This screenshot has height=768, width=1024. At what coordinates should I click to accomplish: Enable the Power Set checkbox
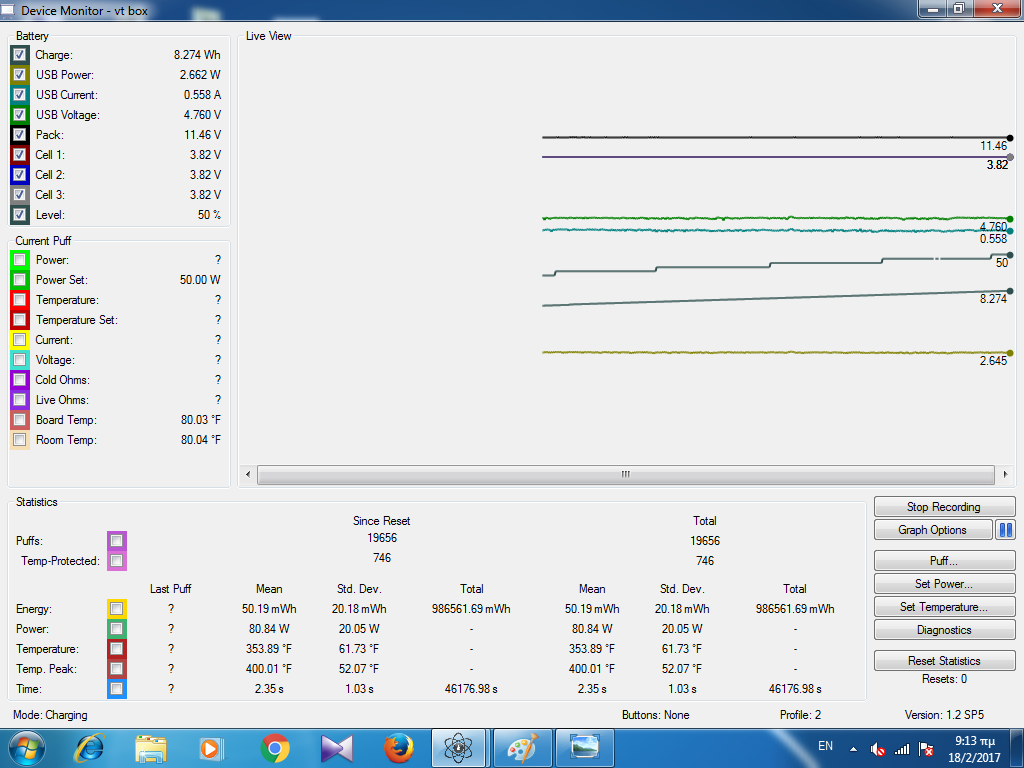click(x=20, y=280)
